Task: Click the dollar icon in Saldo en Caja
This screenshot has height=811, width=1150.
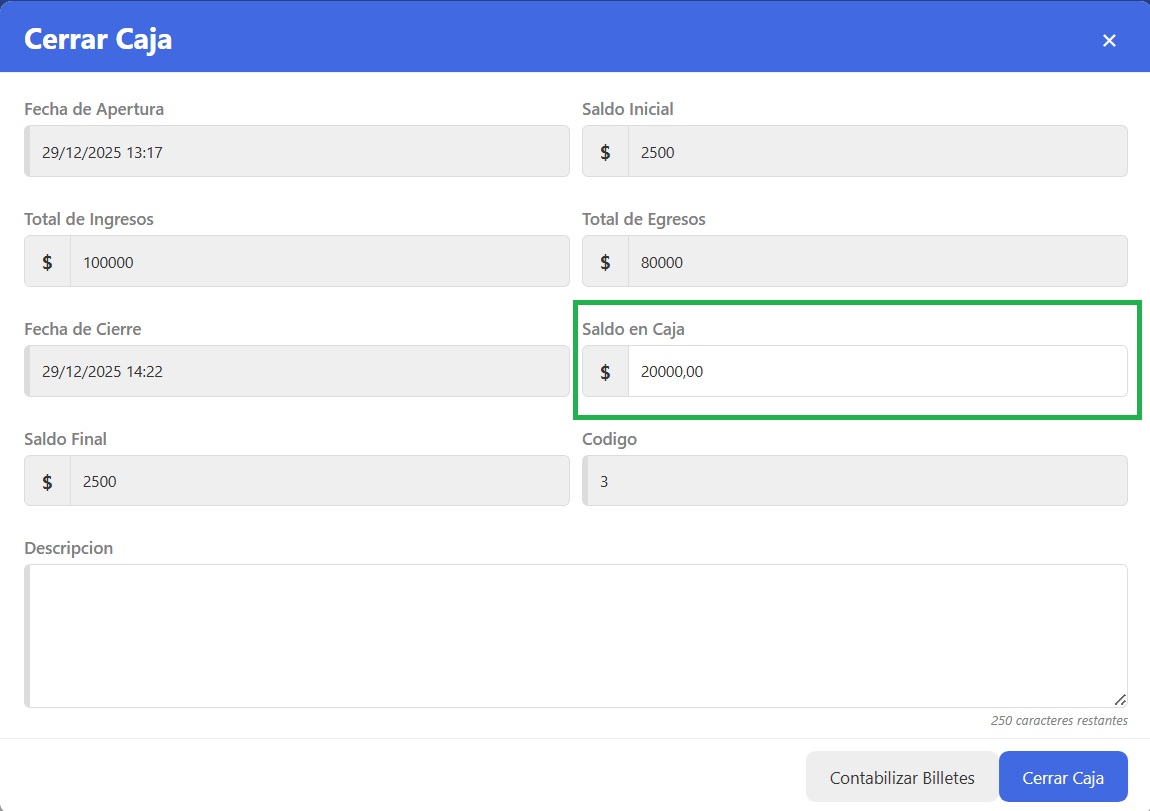Action: point(605,372)
